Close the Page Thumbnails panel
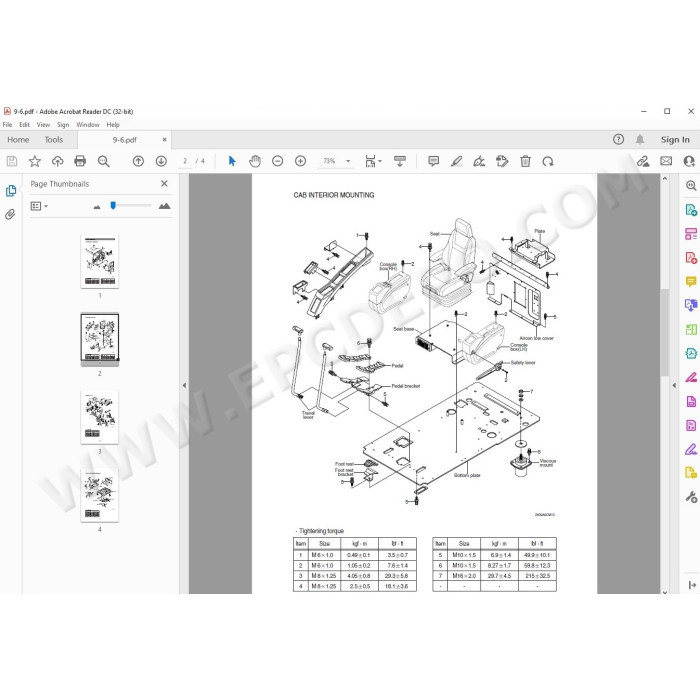 pyautogui.click(x=164, y=183)
